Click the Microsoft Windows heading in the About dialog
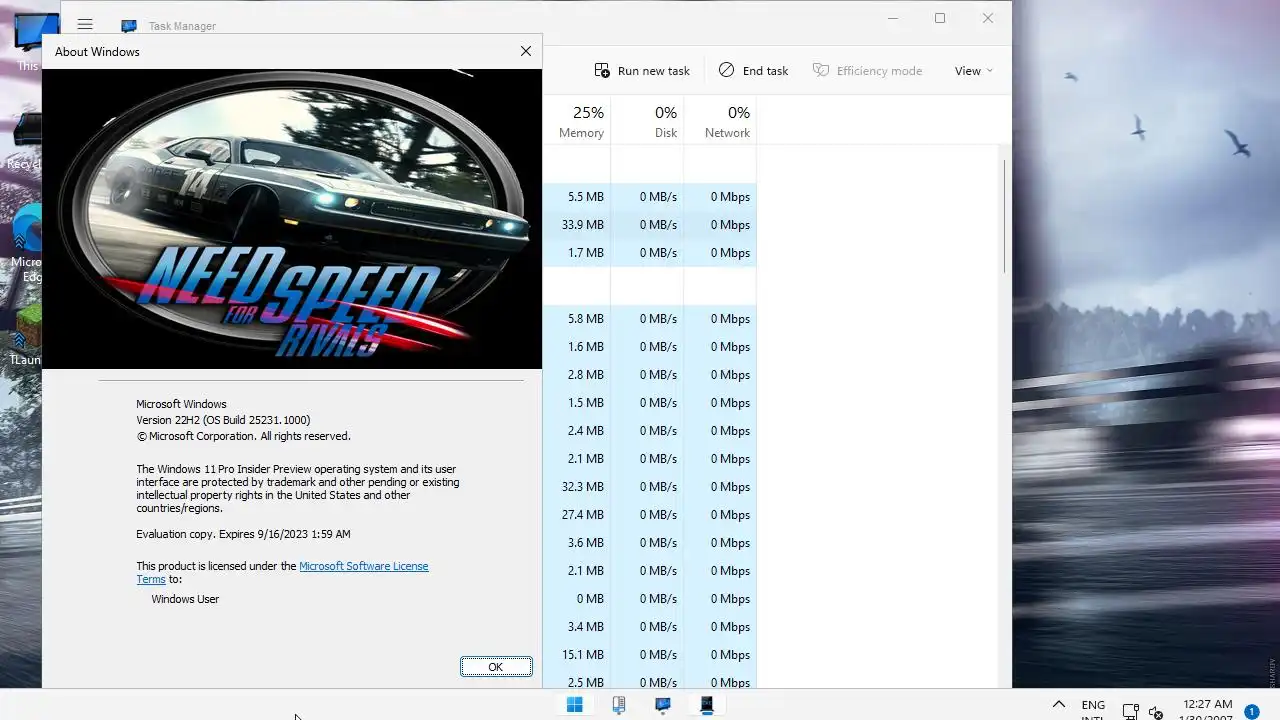This screenshot has height=720, width=1280. tap(181, 404)
